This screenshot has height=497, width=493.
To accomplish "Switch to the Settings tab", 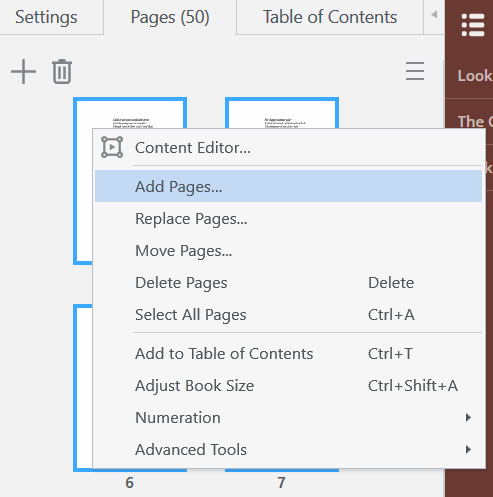I will click(x=46, y=17).
